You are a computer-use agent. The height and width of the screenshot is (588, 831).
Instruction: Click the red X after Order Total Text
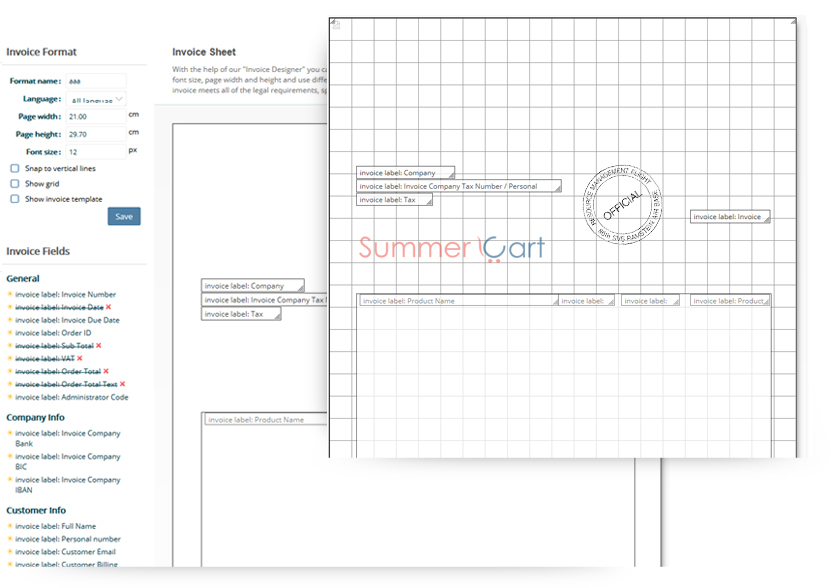pos(122,384)
